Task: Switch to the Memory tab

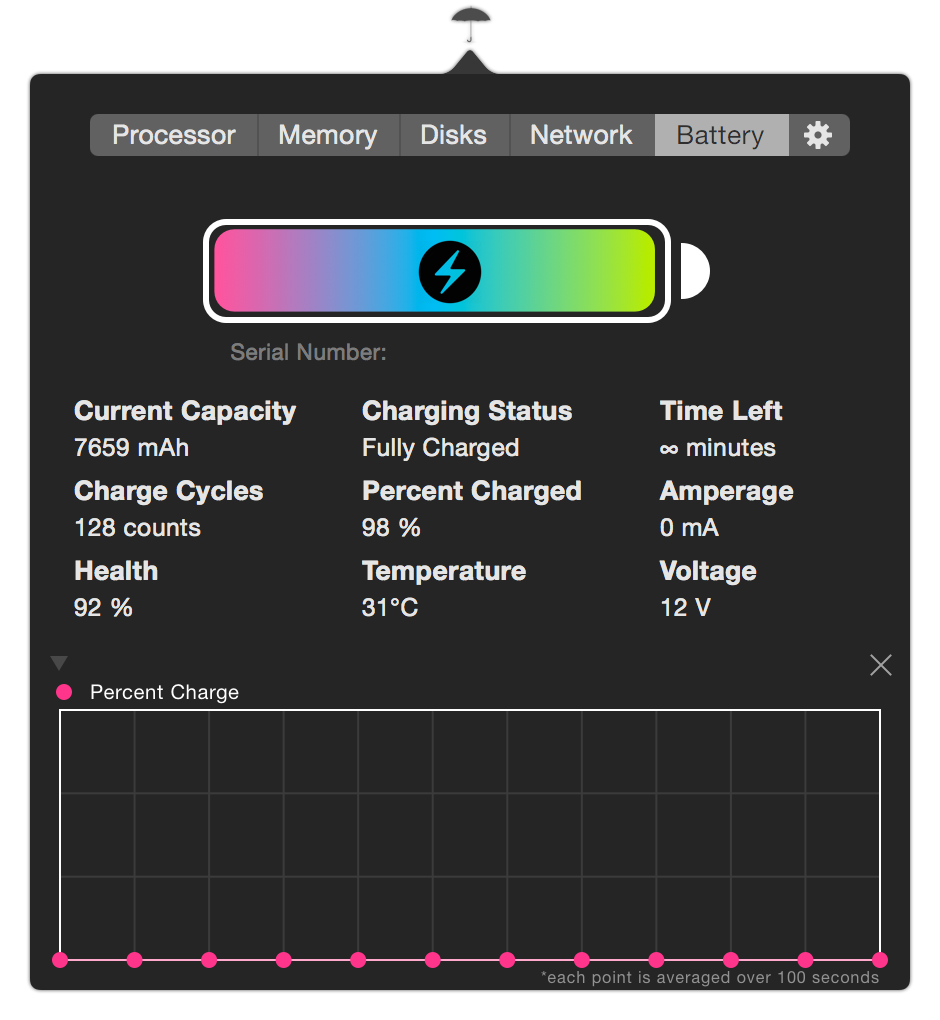Action: click(328, 135)
